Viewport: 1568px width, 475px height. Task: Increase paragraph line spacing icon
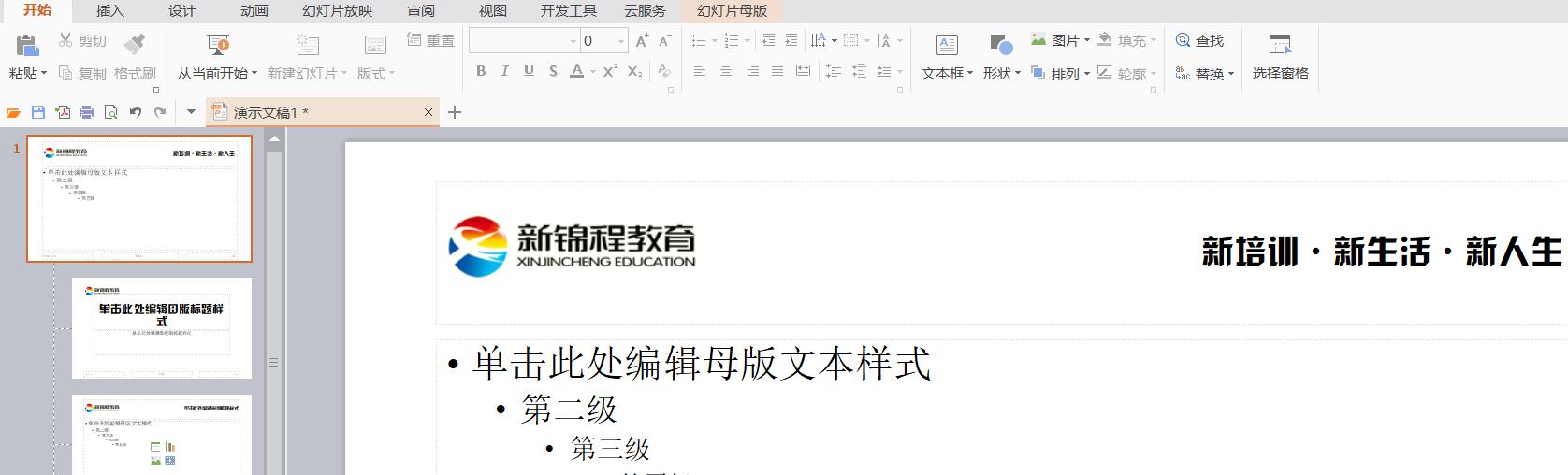pyautogui.click(x=834, y=71)
